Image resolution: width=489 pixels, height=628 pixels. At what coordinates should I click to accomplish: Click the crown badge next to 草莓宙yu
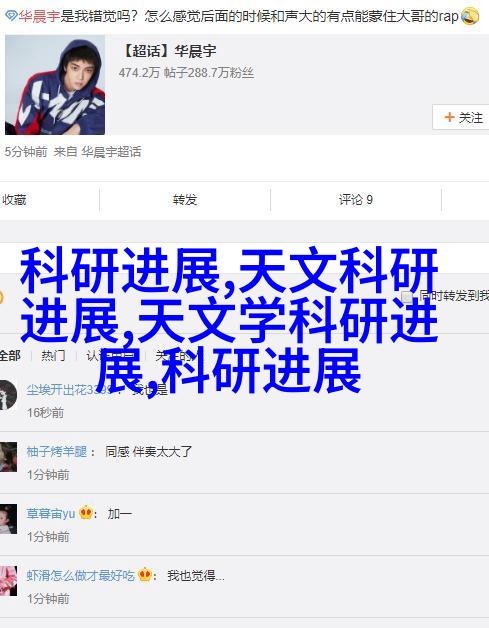tap(86, 512)
